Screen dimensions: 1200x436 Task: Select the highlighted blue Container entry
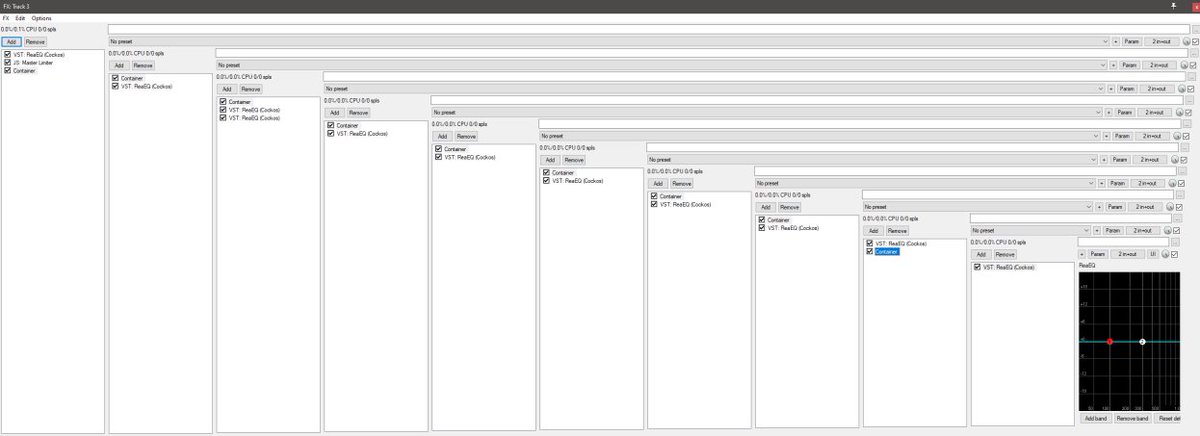886,251
